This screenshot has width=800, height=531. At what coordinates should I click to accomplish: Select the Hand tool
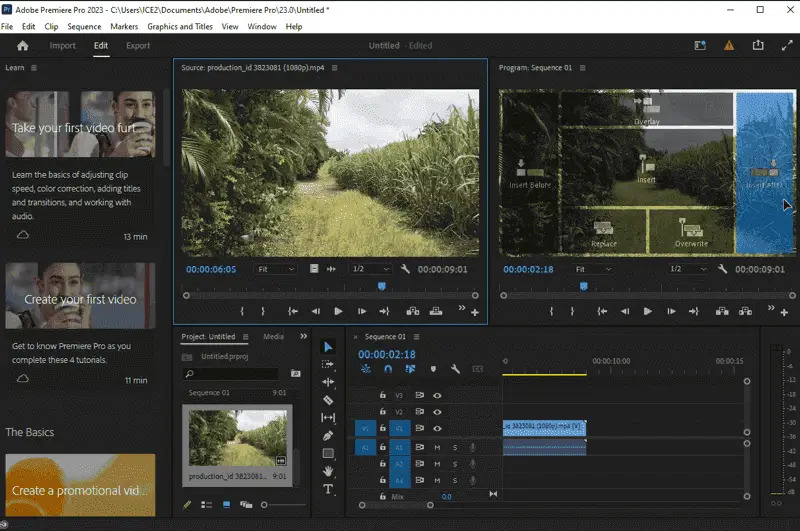[x=328, y=471]
